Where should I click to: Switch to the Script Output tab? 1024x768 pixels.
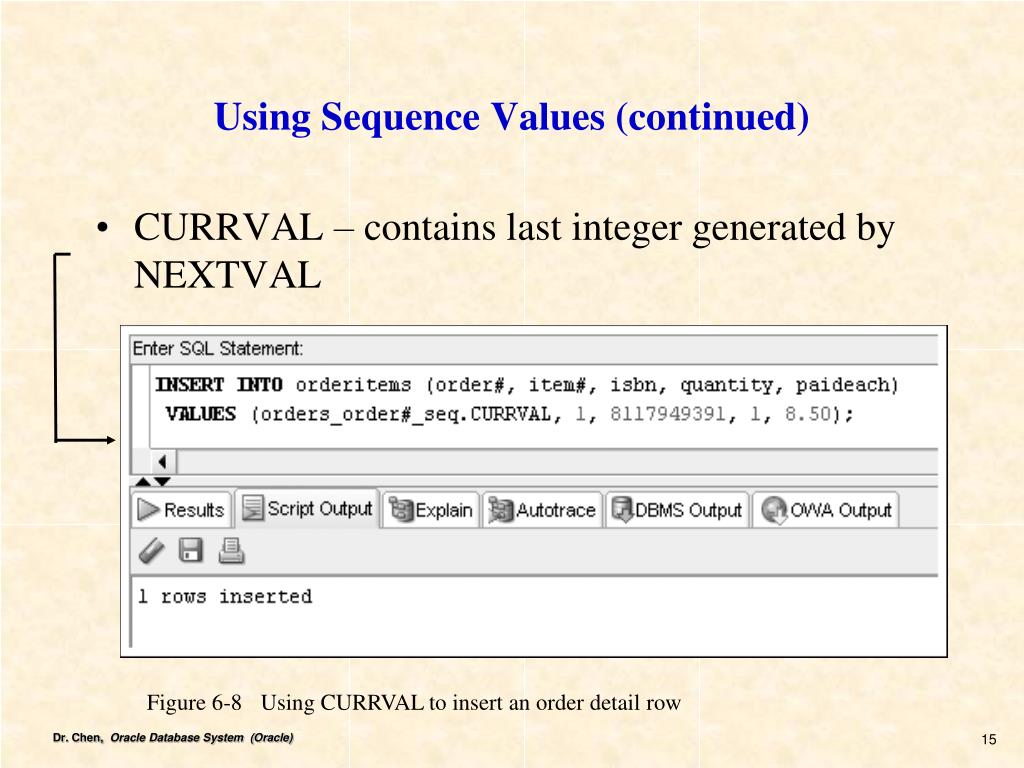(x=307, y=508)
